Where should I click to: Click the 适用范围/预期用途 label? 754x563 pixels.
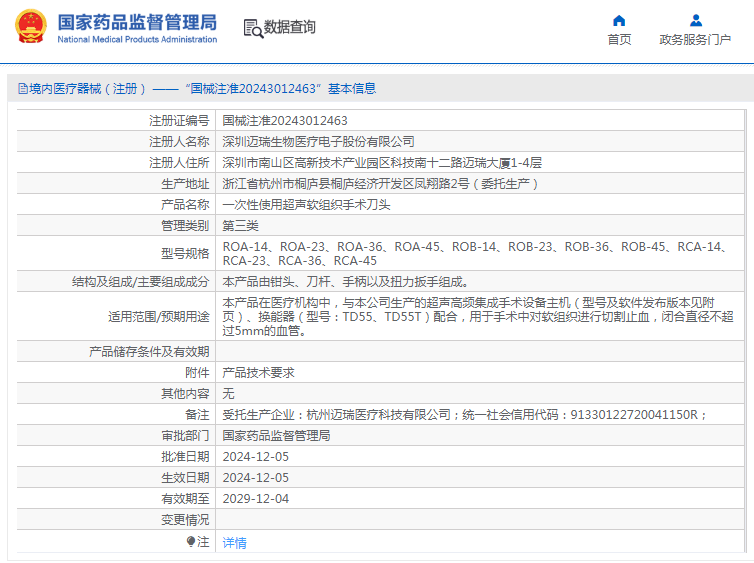pos(159,316)
